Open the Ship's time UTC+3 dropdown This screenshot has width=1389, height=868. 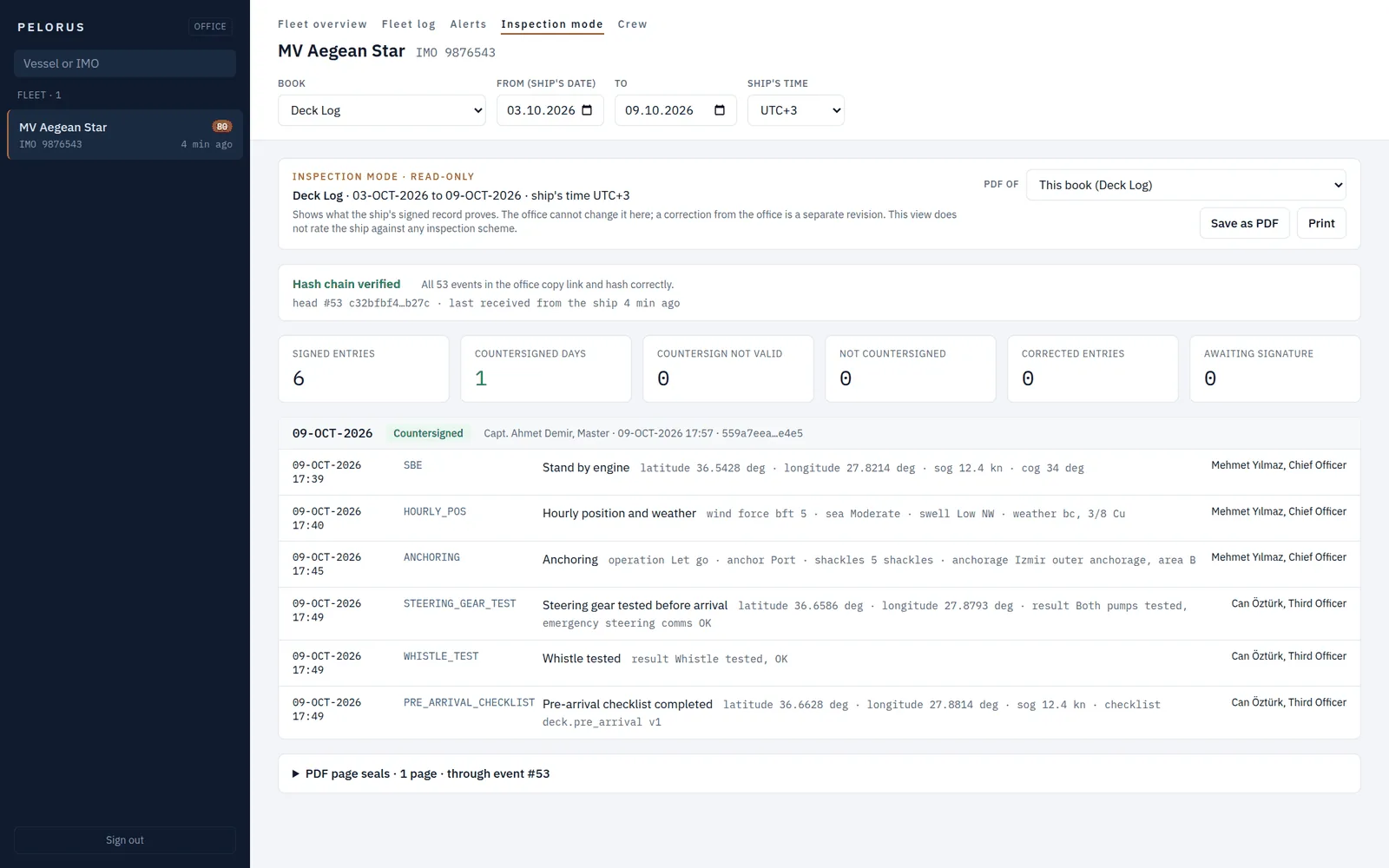(x=796, y=110)
